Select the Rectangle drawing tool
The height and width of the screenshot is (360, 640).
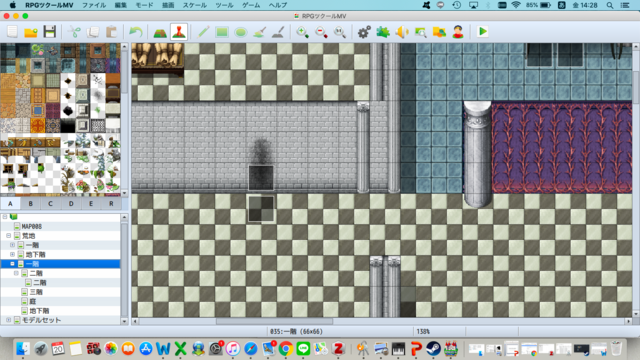coord(222,32)
